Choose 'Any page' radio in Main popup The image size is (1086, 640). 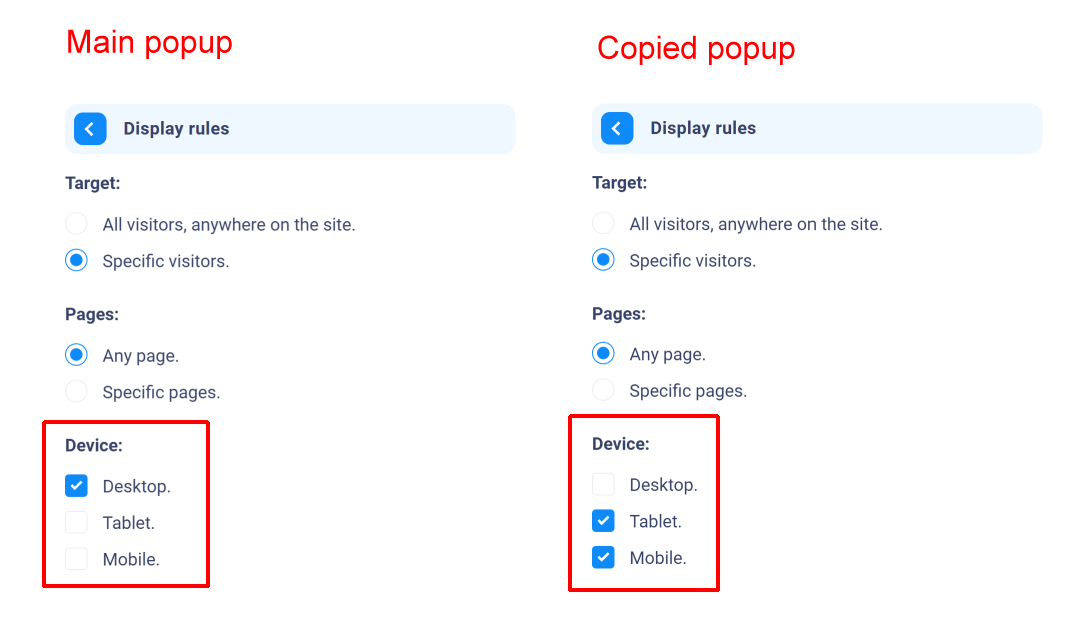(x=76, y=355)
